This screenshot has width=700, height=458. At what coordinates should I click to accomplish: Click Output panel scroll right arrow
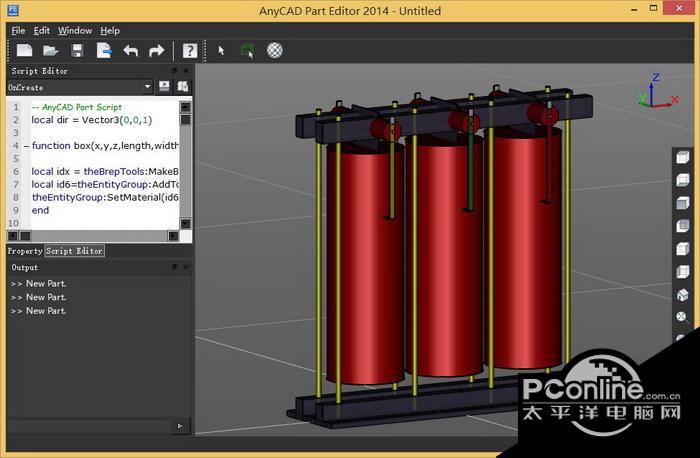[x=180, y=426]
